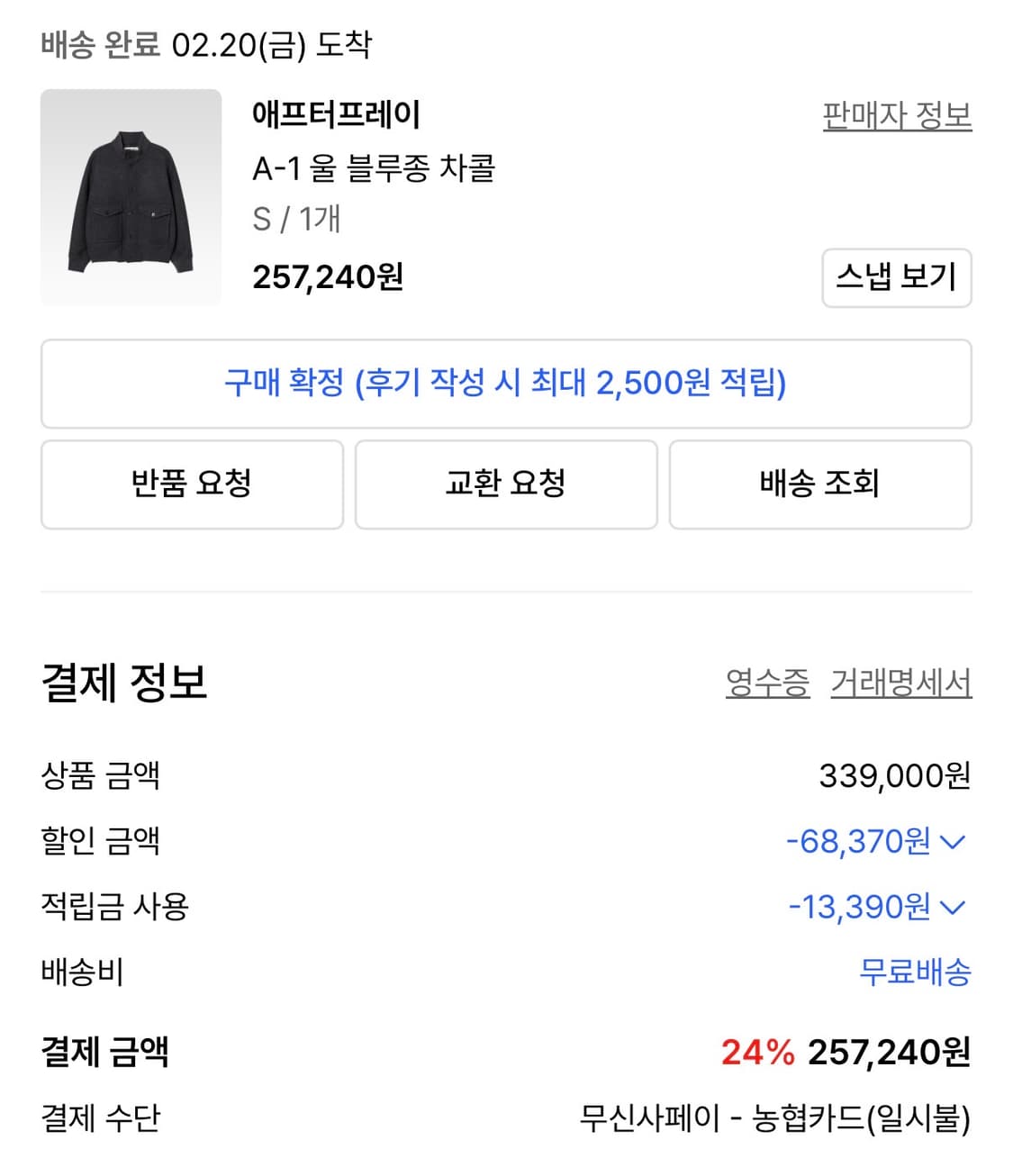Select the S / 1개 option text
This screenshot has height=1176, width=1013.
tap(296, 219)
